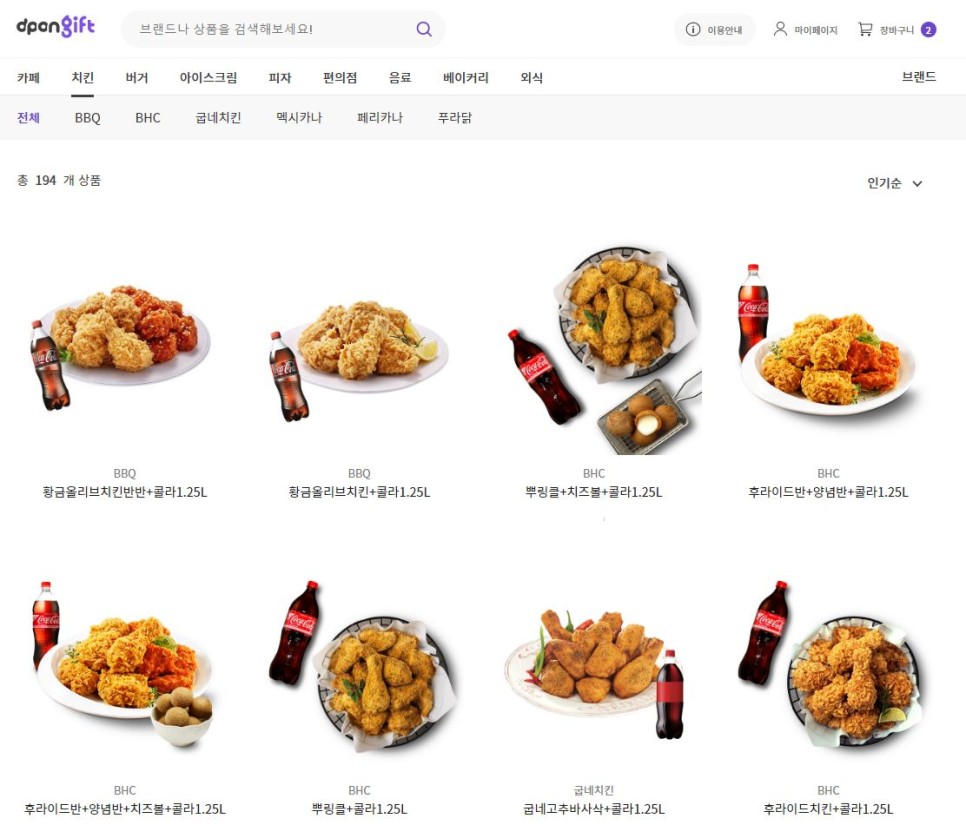Click BBQ label above 황금올리브치킨반반
This screenshot has width=966, height=825.
coord(124,473)
